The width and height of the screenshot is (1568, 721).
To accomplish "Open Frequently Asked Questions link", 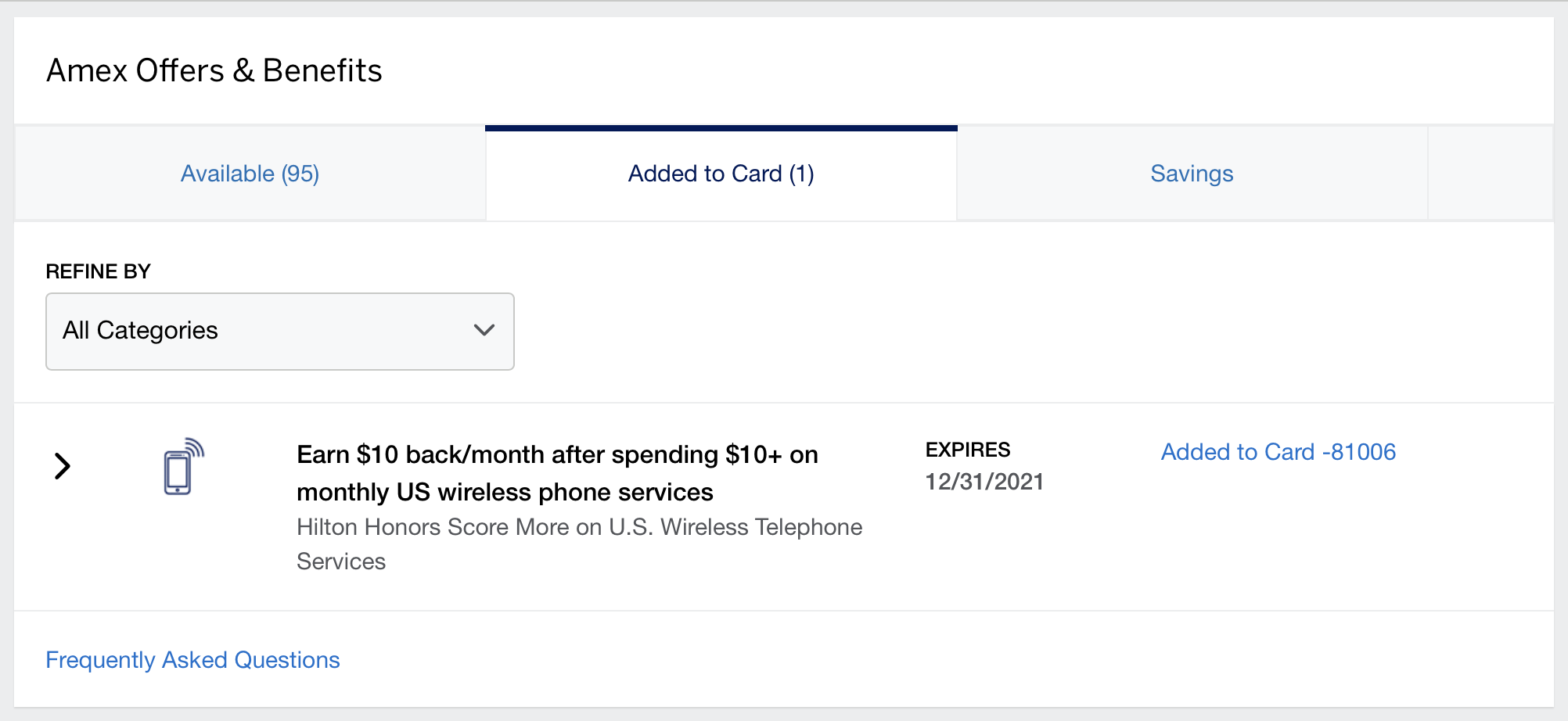I will (192, 660).
